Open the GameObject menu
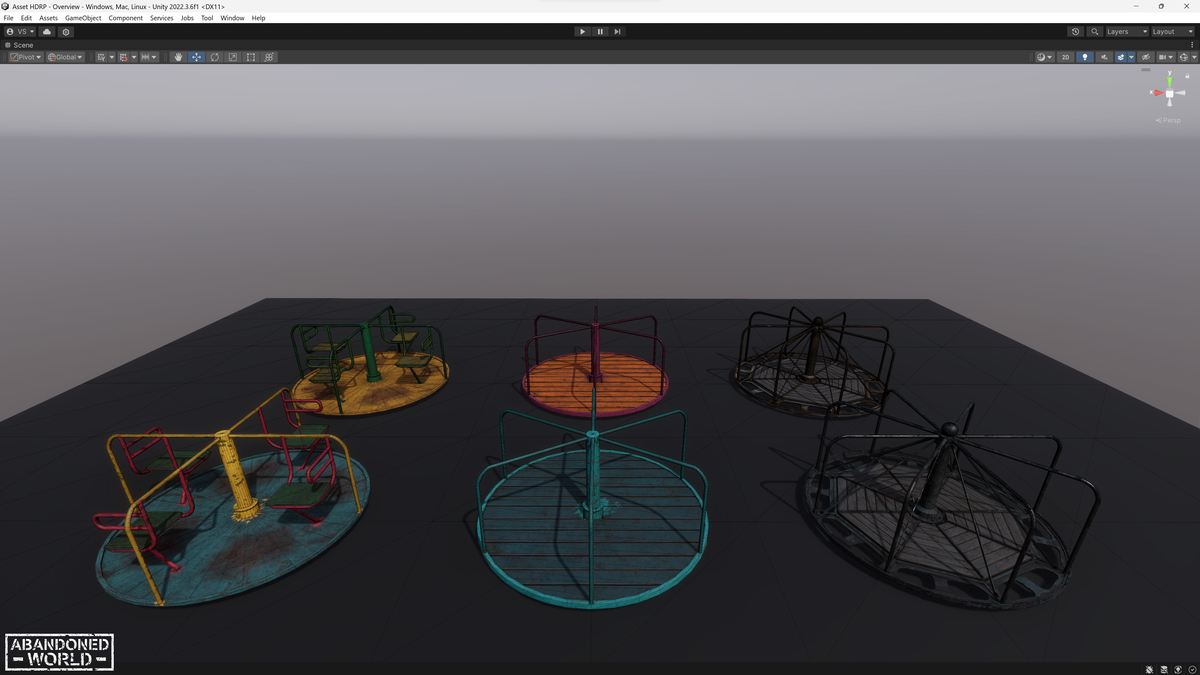Screen dimensions: 1200x675 click(x=83, y=18)
